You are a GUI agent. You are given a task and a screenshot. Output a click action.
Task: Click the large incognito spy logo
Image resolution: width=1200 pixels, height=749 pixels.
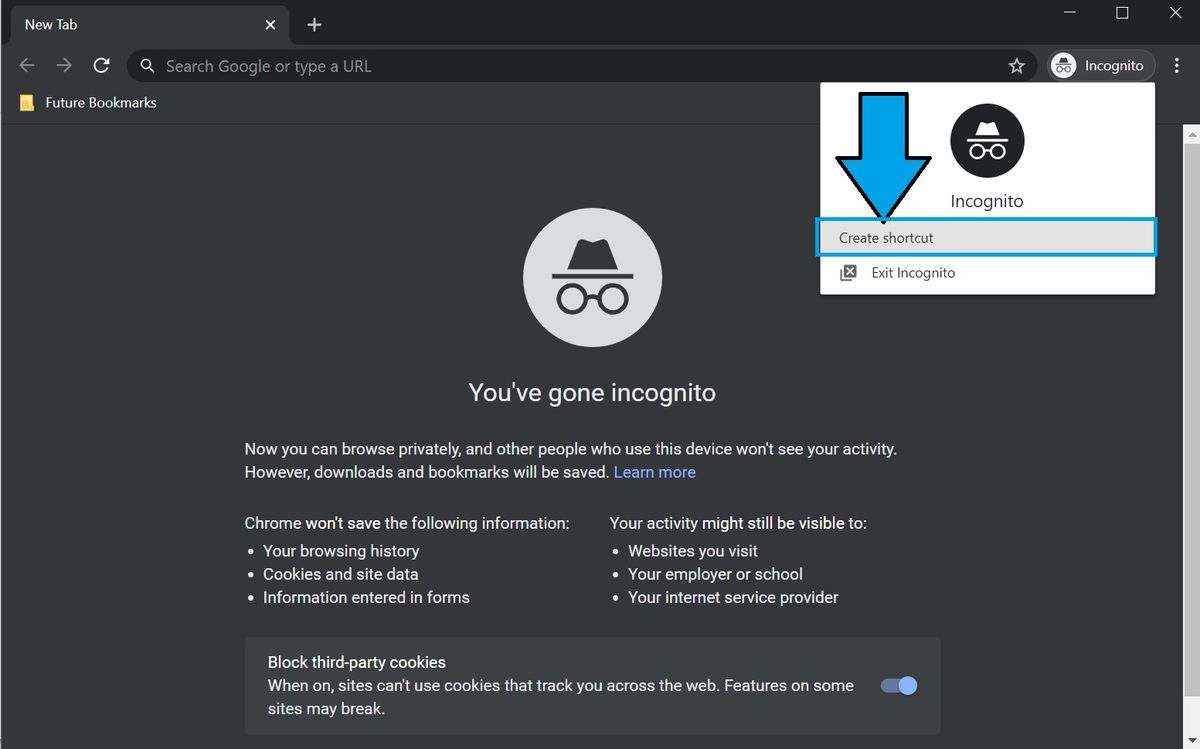point(592,277)
